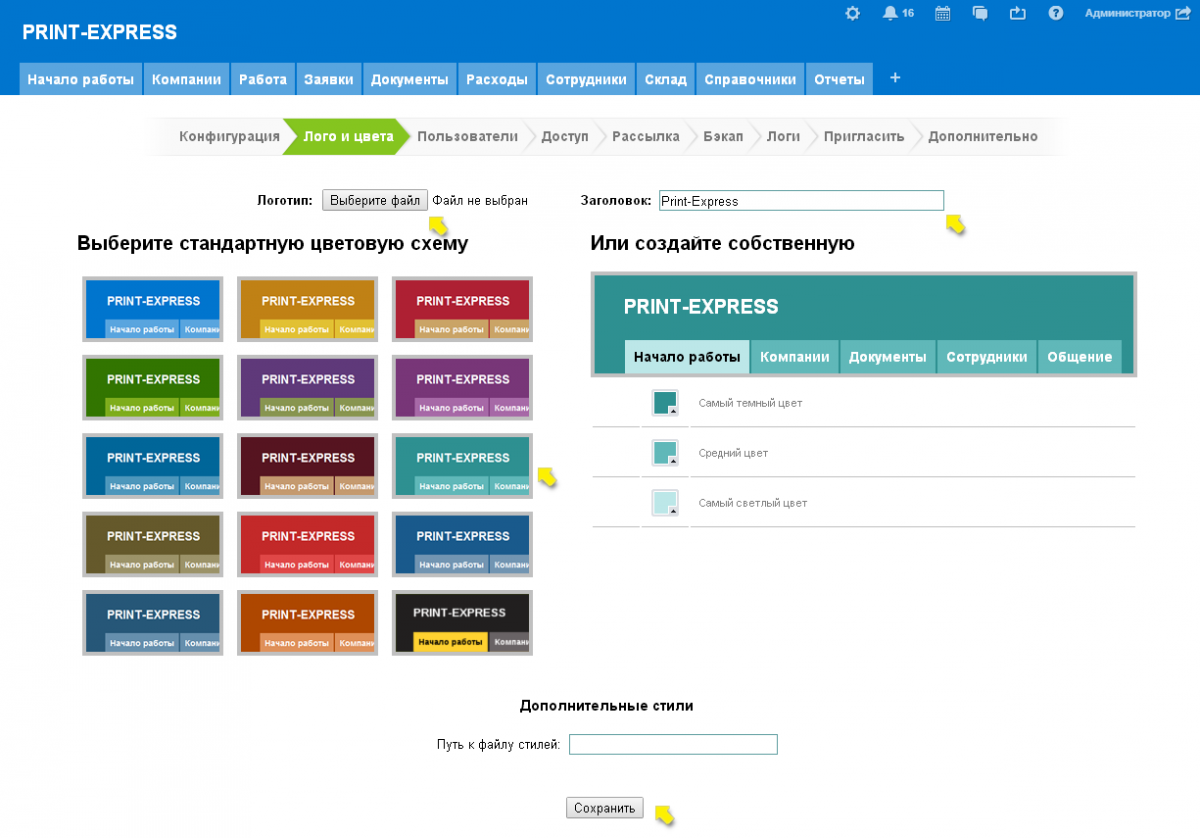Open the calendar icon in header
Viewport: 1200px width, 838px height.
click(942, 13)
